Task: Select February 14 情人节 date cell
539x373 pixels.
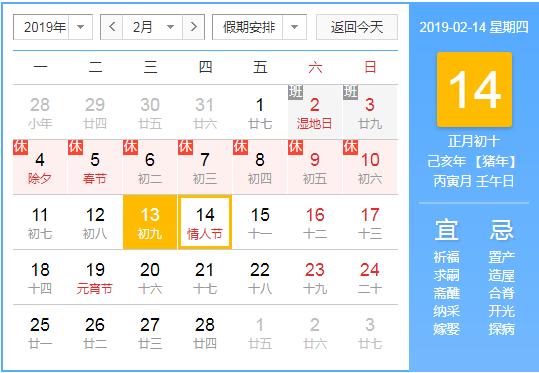Action: pyautogui.click(x=205, y=222)
